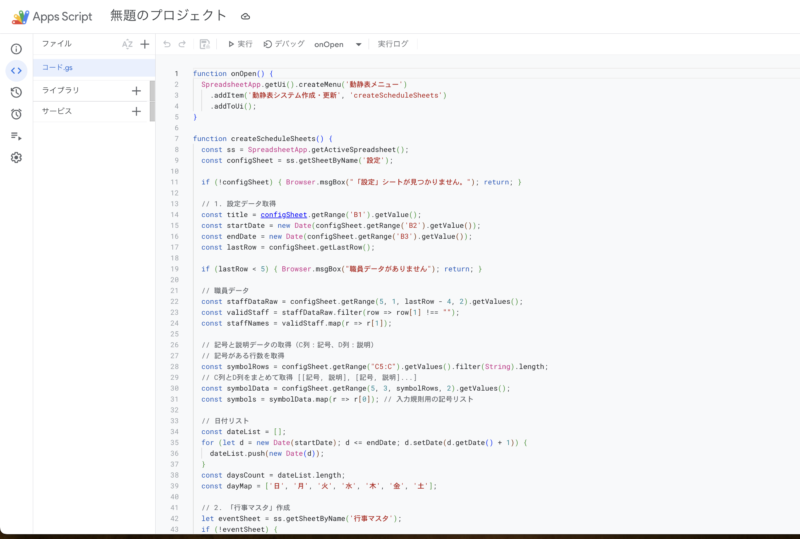Open the 実行ログ execution log

(393, 44)
